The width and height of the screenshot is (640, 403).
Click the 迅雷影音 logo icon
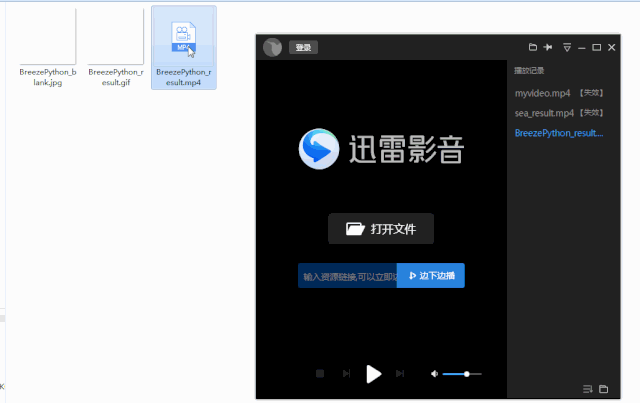tap(319, 149)
